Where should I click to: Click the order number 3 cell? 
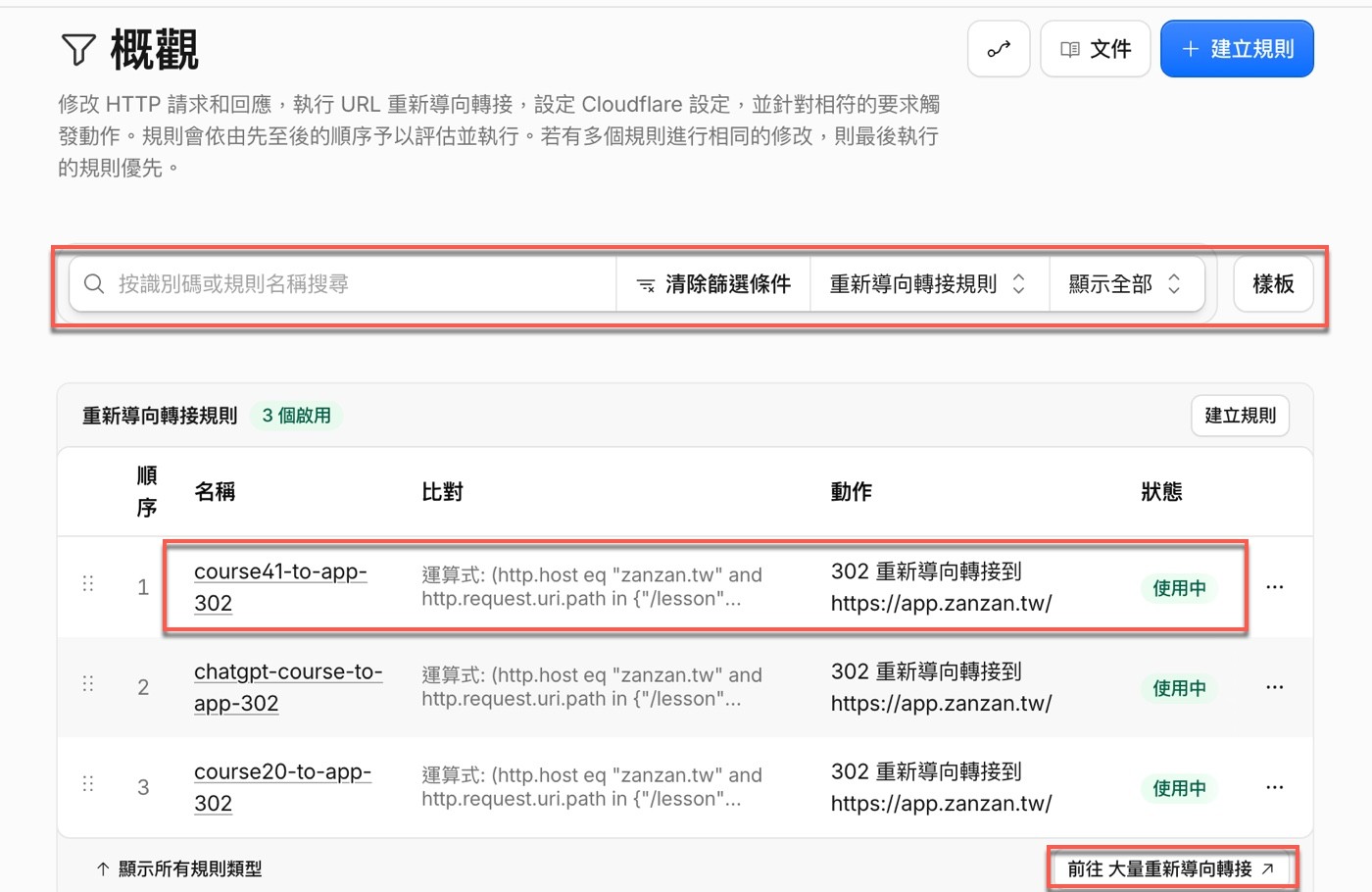[x=143, y=787]
